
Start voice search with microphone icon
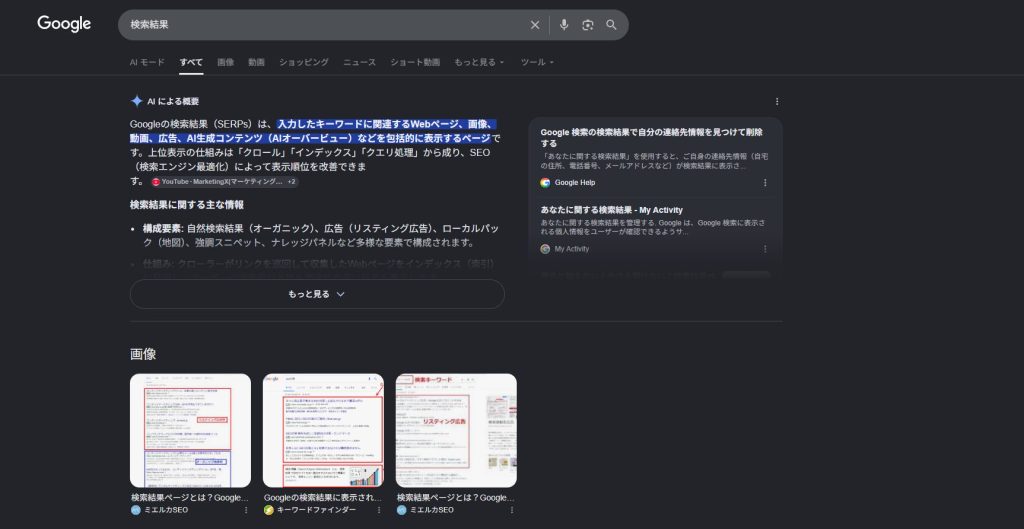[564, 25]
